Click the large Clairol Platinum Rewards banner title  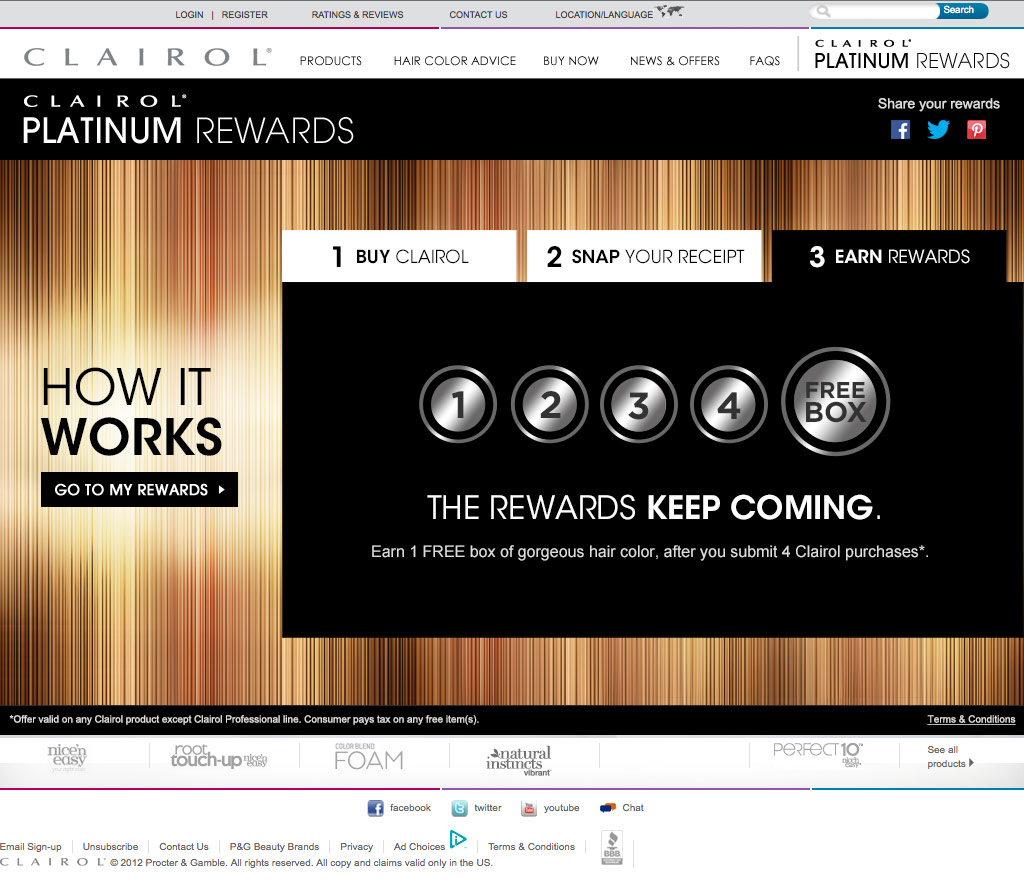tap(188, 120)
